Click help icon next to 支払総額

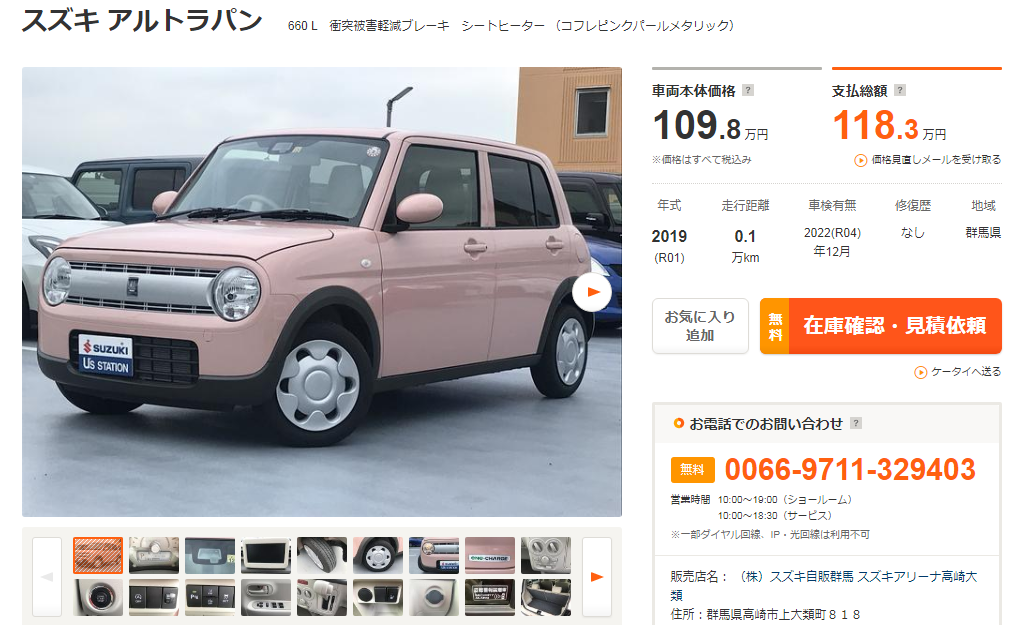[x=900, y=90]
